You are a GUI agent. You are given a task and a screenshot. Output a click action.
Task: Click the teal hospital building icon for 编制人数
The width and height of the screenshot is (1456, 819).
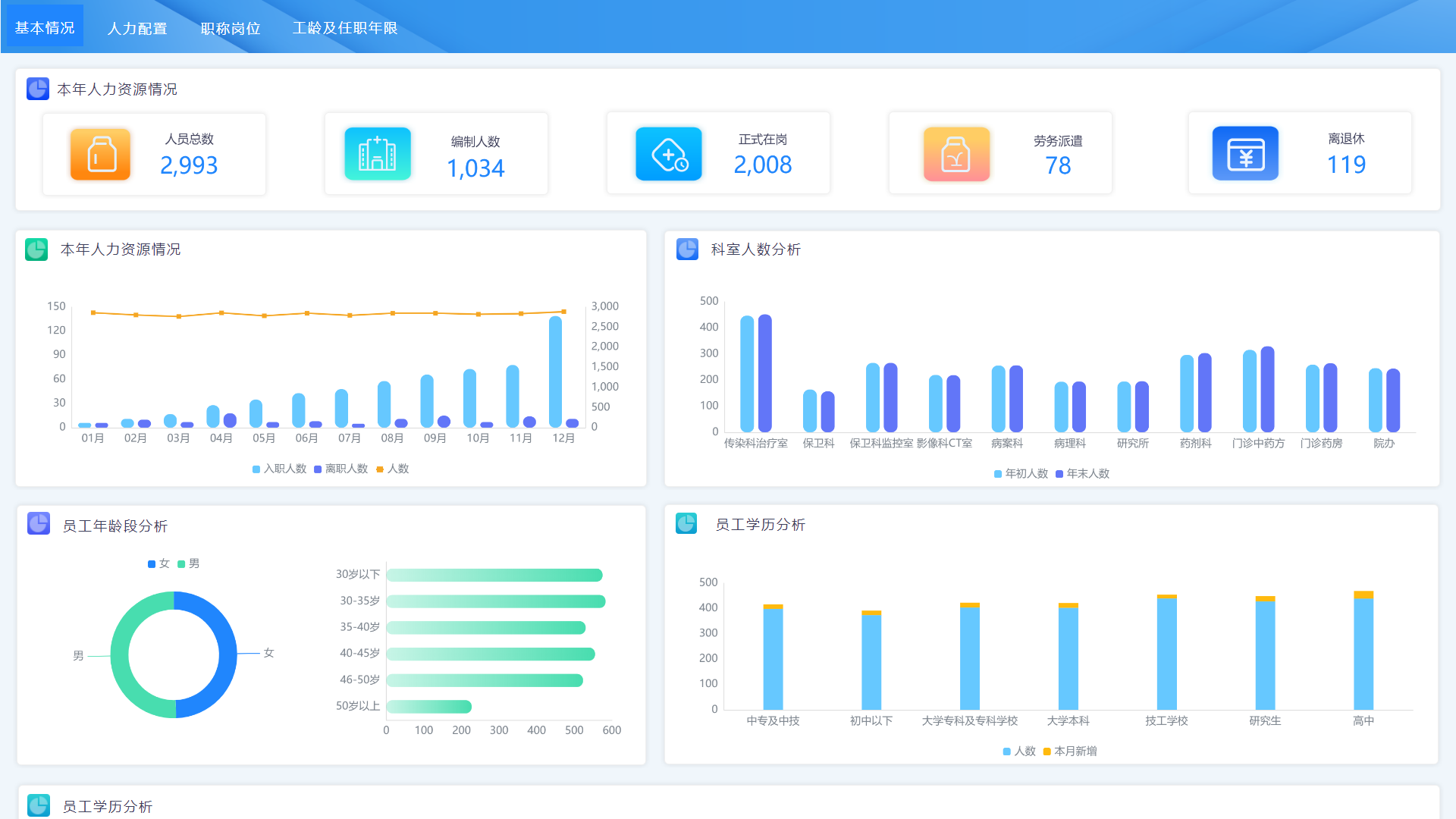coord(377,153)
